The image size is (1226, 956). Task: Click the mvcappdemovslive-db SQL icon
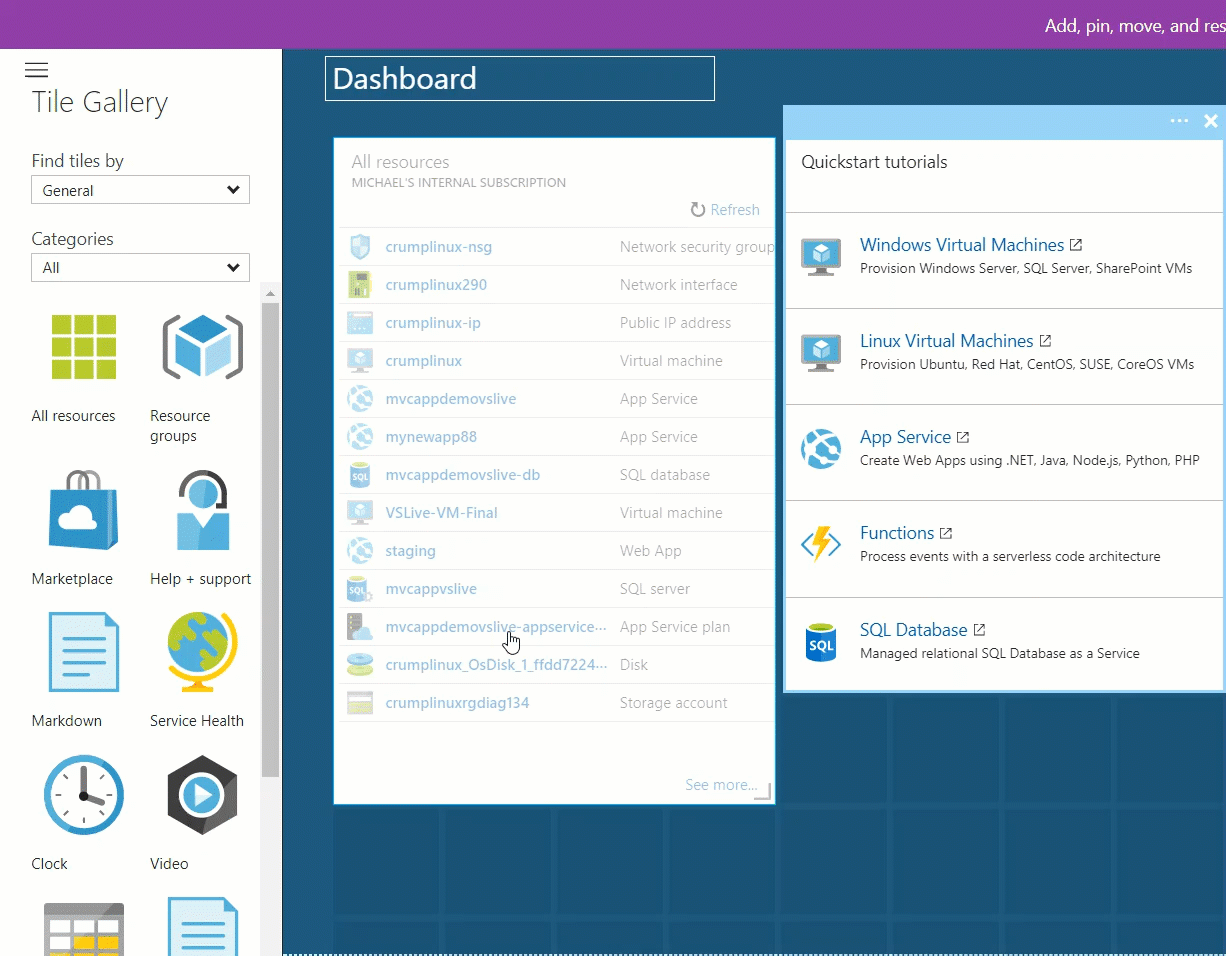(x=359, y=475)
